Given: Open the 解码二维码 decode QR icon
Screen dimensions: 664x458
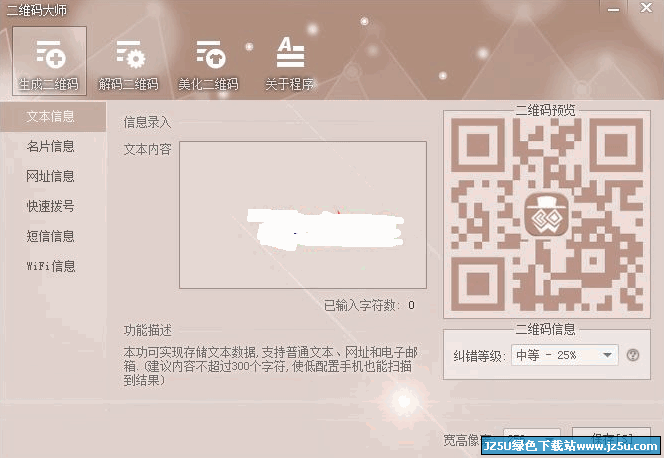Looking at the screenshot, I should [129, 63].
